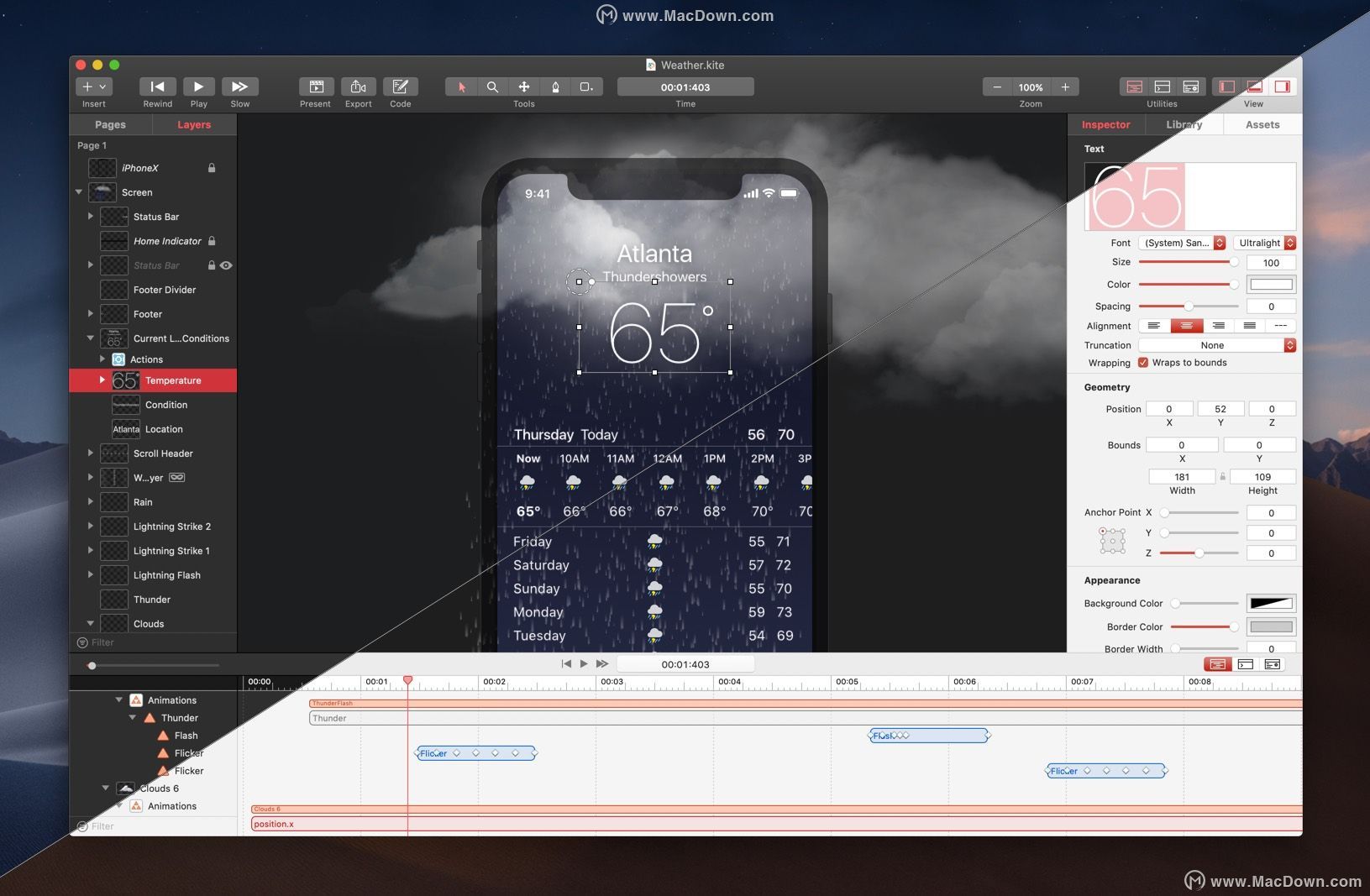The image size is (1370, 896).
Task: Click the Border Color swatch
Action: click(x=1271, y=626)
